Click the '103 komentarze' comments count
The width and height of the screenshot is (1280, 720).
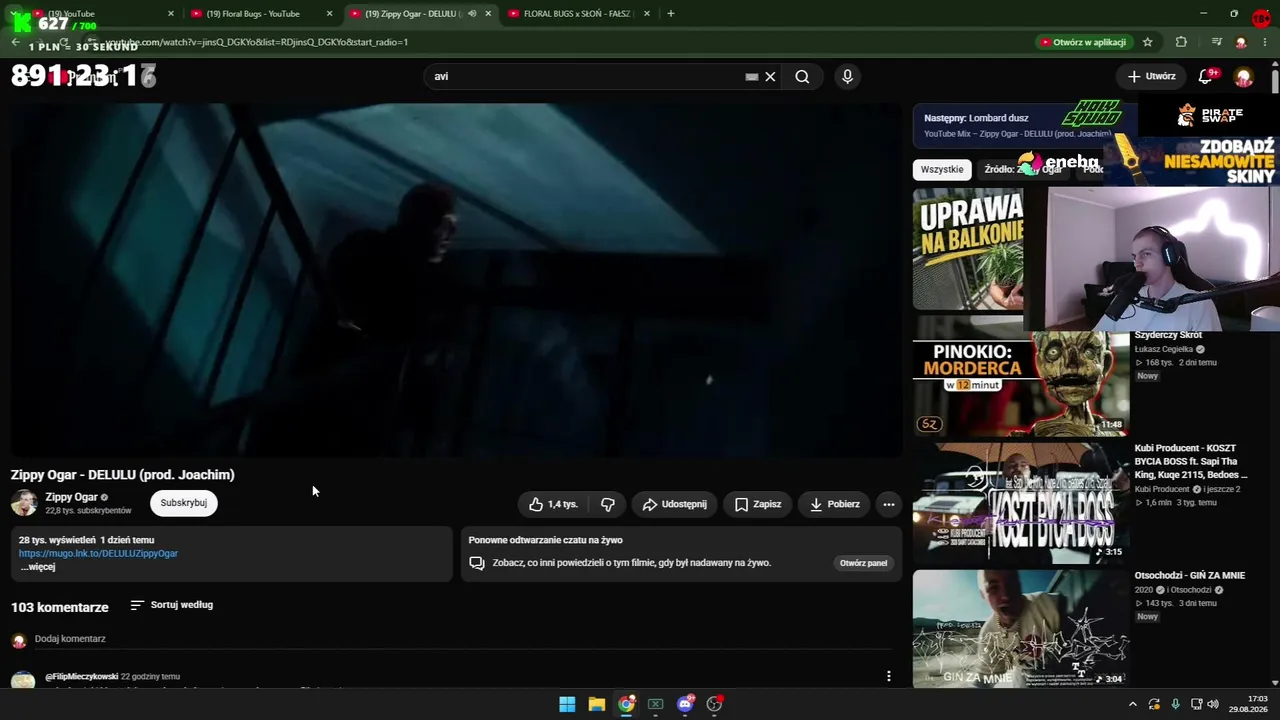(x=59, y=607)
